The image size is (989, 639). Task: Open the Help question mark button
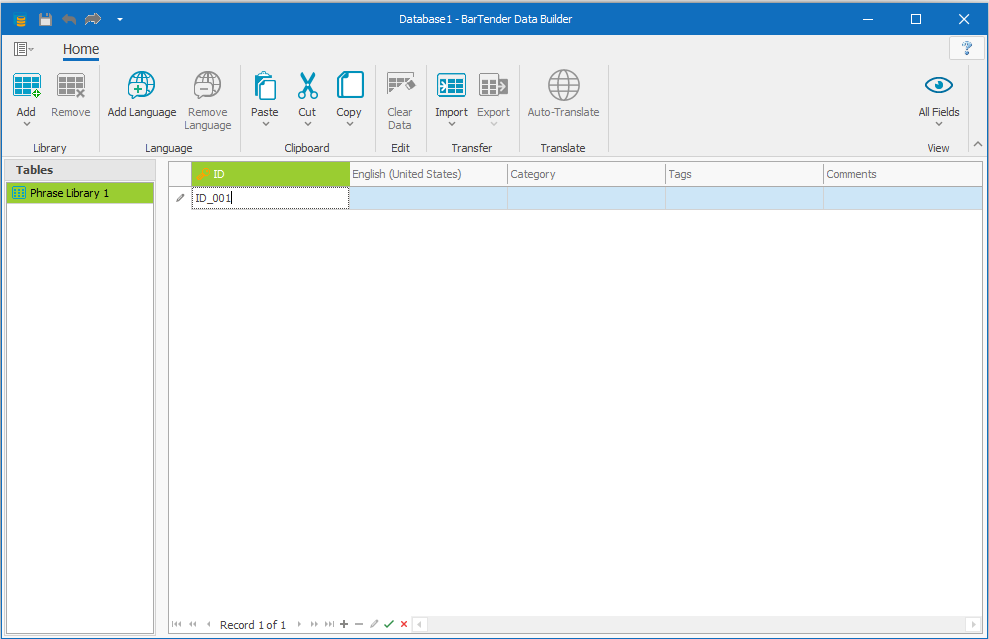(966, 48)
